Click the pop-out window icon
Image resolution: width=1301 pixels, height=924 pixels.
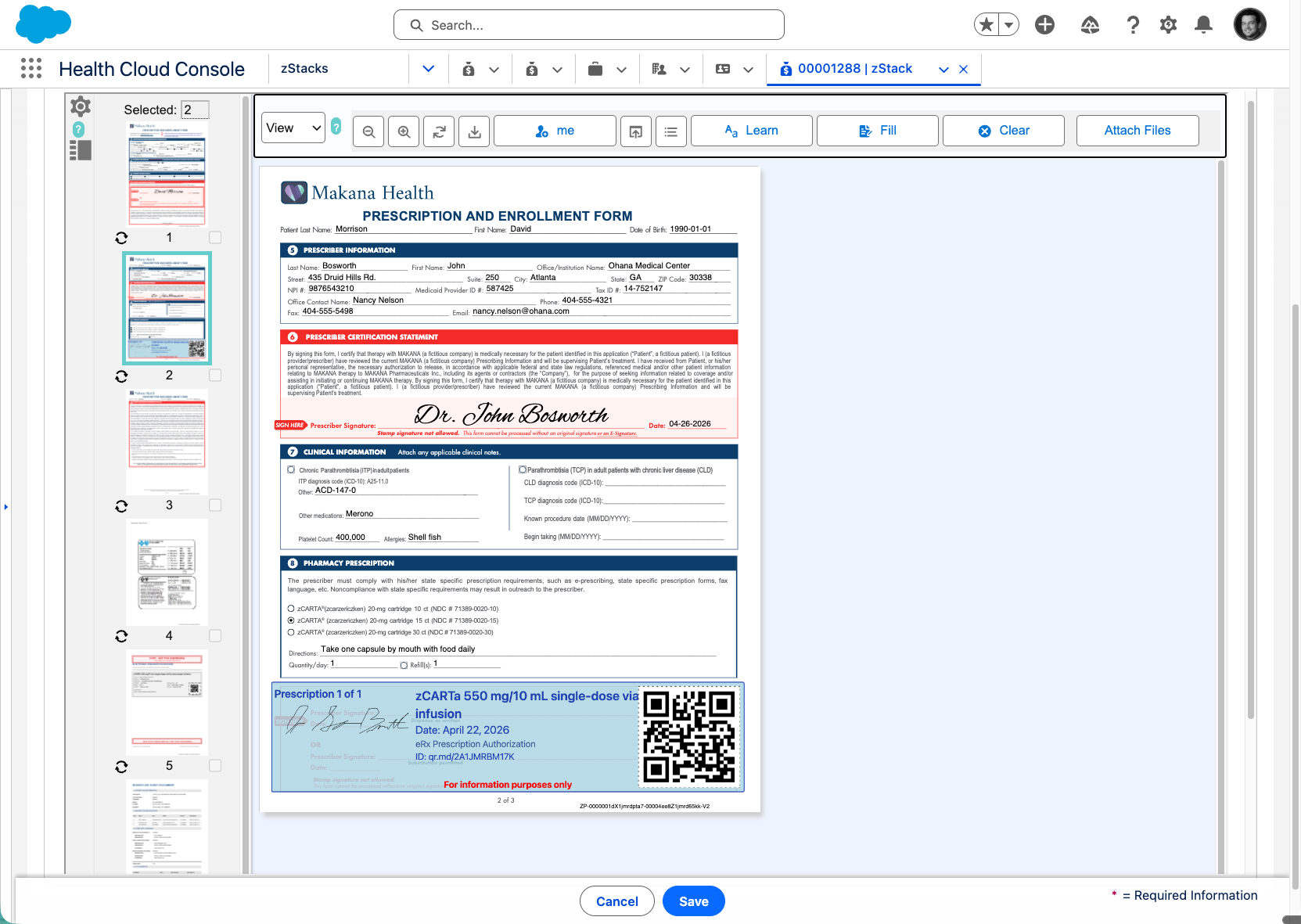pyautogui.click(x=636, y=131)
